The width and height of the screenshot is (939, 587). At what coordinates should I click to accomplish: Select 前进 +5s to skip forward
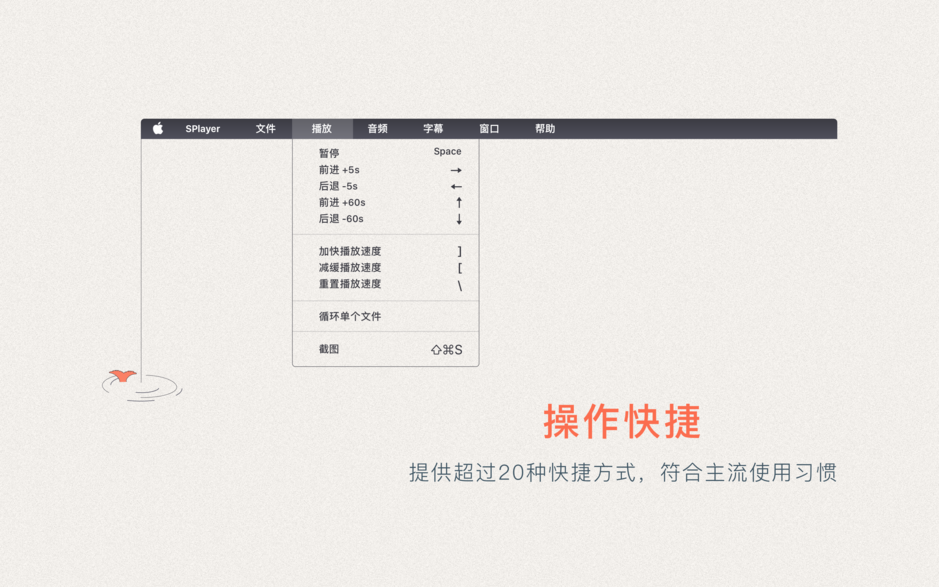[332, 169]
